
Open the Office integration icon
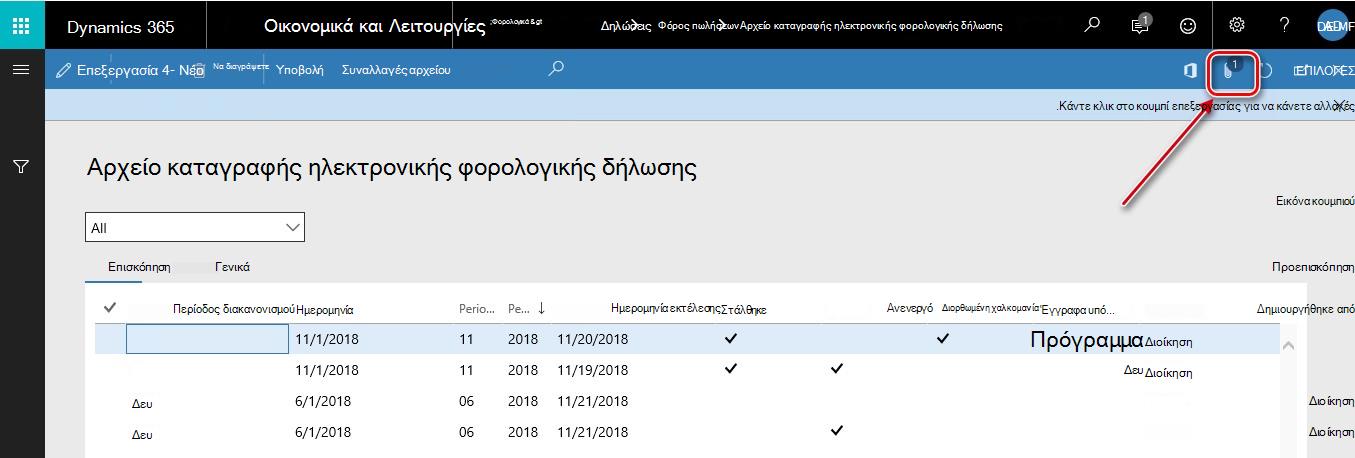(1190, 70)
